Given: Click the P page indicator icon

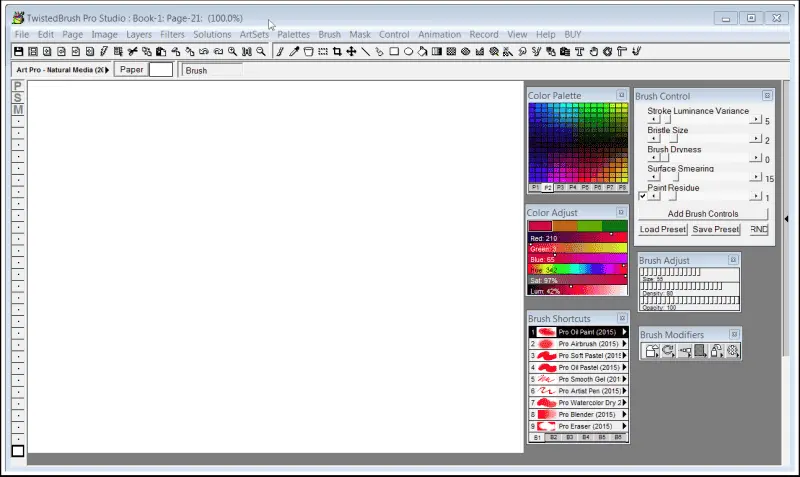Looking at the screenshot, I should click(18, 86).
